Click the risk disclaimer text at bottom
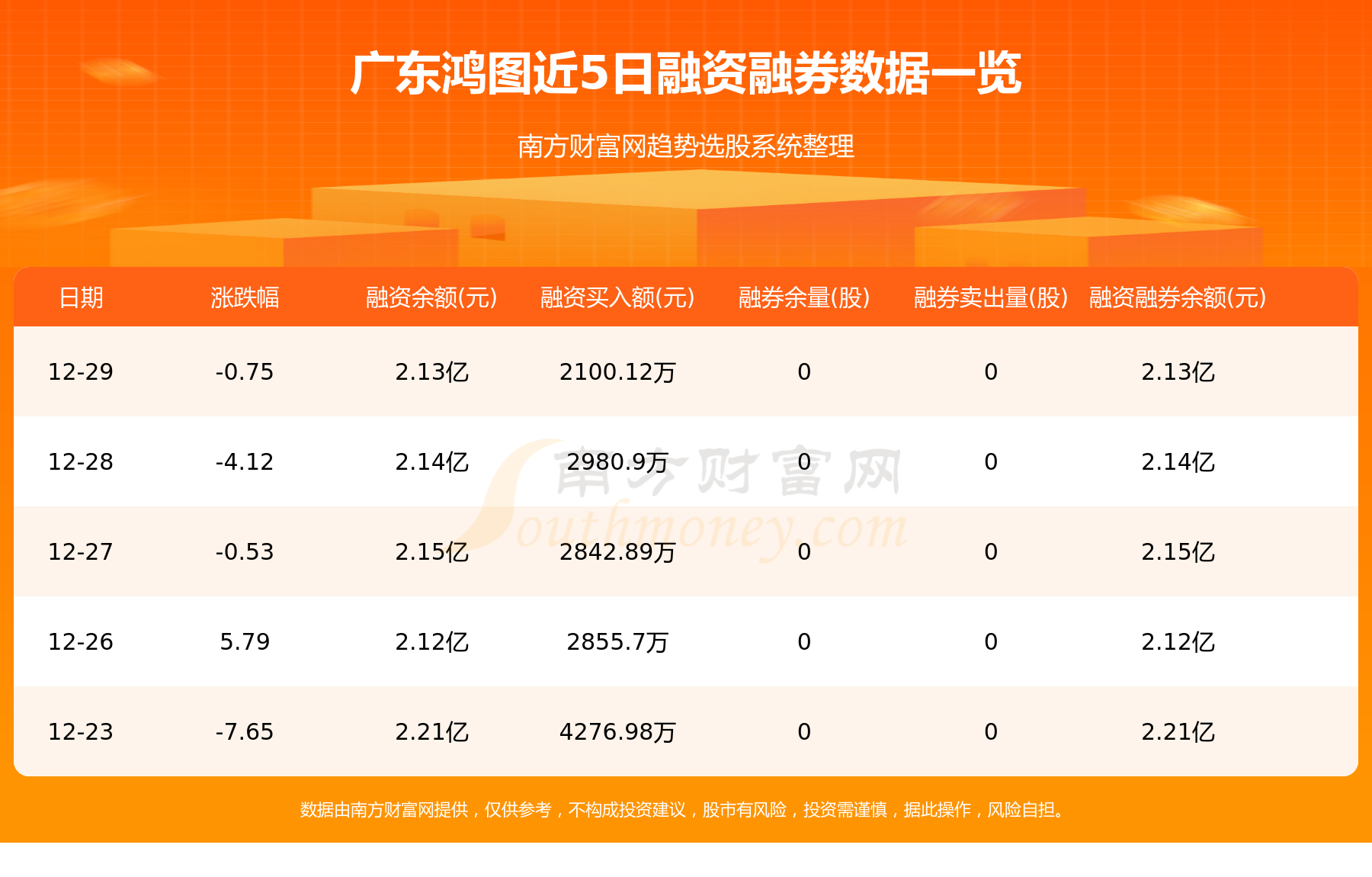This screenshot has height=877, width=1372. coord(685,810)
